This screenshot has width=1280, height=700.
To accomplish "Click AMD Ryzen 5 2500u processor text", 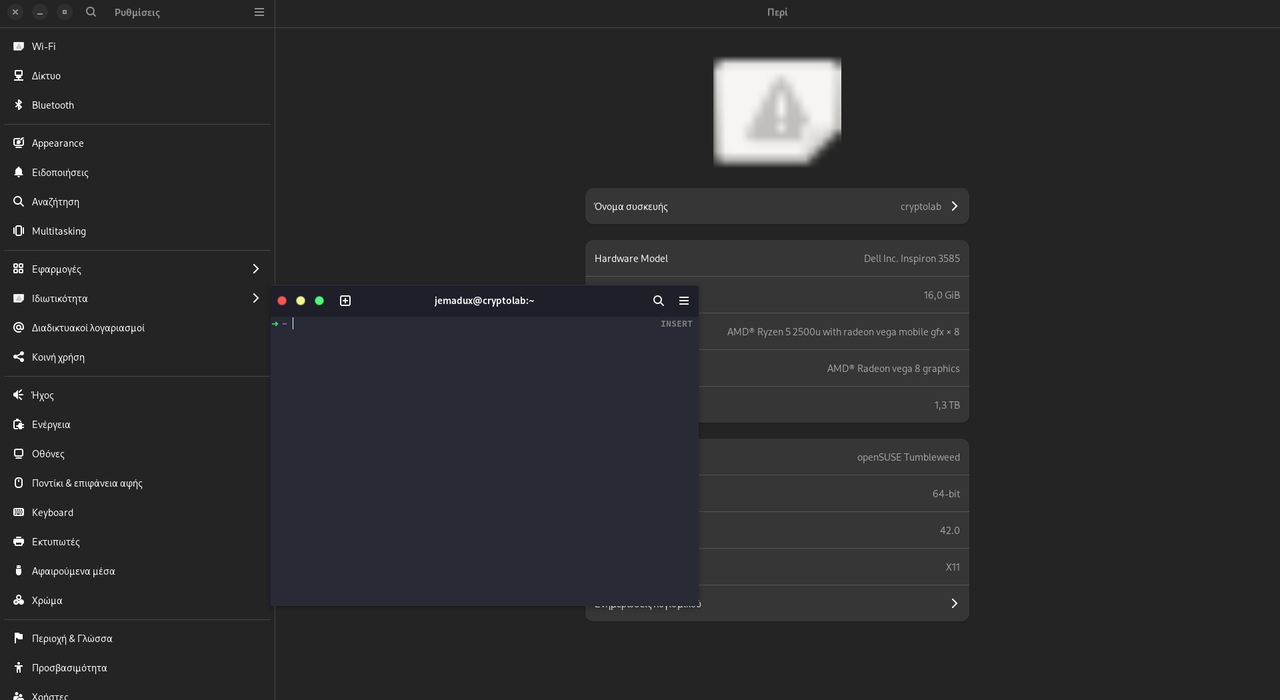I will 843,332.
